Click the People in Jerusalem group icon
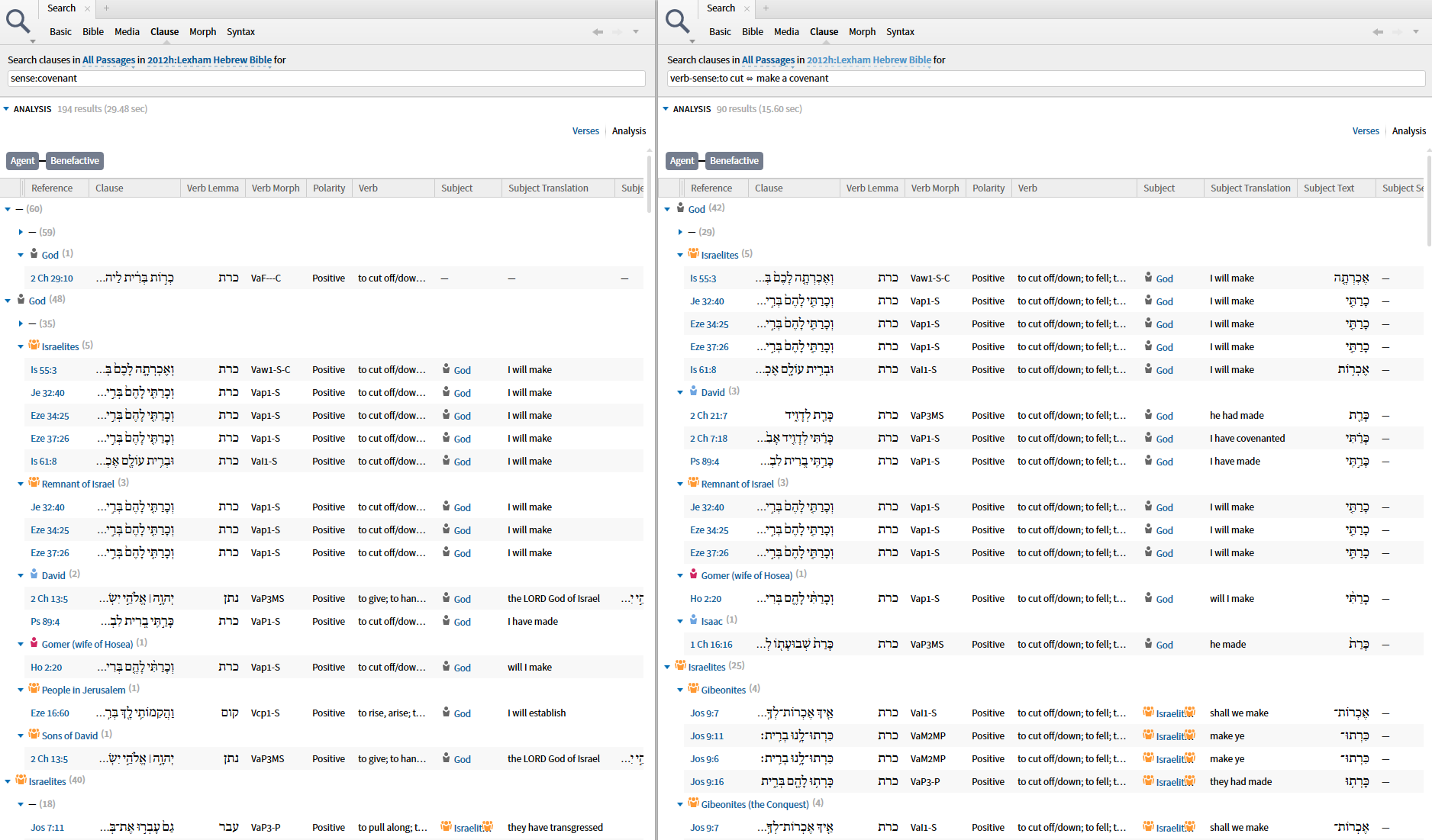 pyautogui.click(x=34, y=688)
